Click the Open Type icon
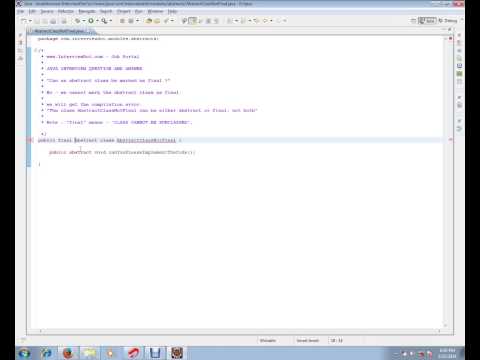Screen dimensions: 480x360 [149, 21]
